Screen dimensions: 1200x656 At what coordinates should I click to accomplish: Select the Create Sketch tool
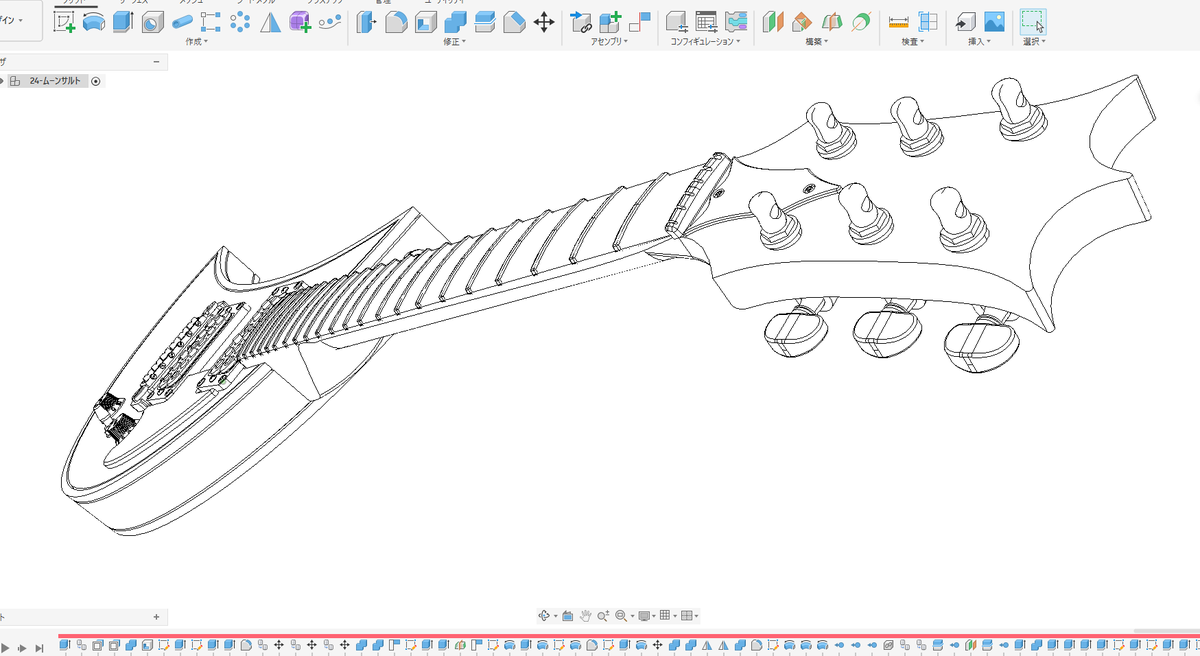[x=64, y=21]
